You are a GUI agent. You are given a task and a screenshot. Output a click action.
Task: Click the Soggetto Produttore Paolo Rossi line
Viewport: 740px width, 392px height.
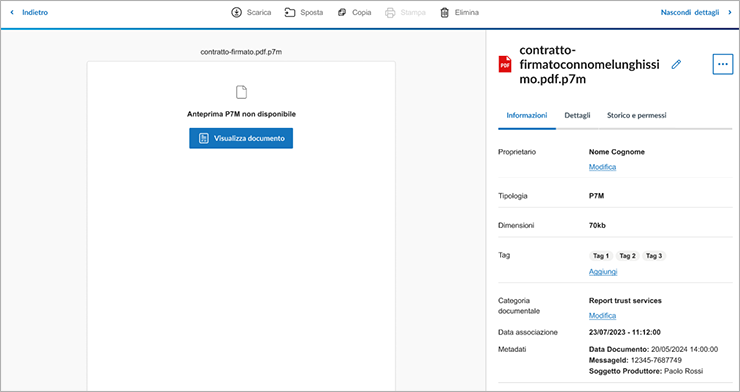(646, 371)
